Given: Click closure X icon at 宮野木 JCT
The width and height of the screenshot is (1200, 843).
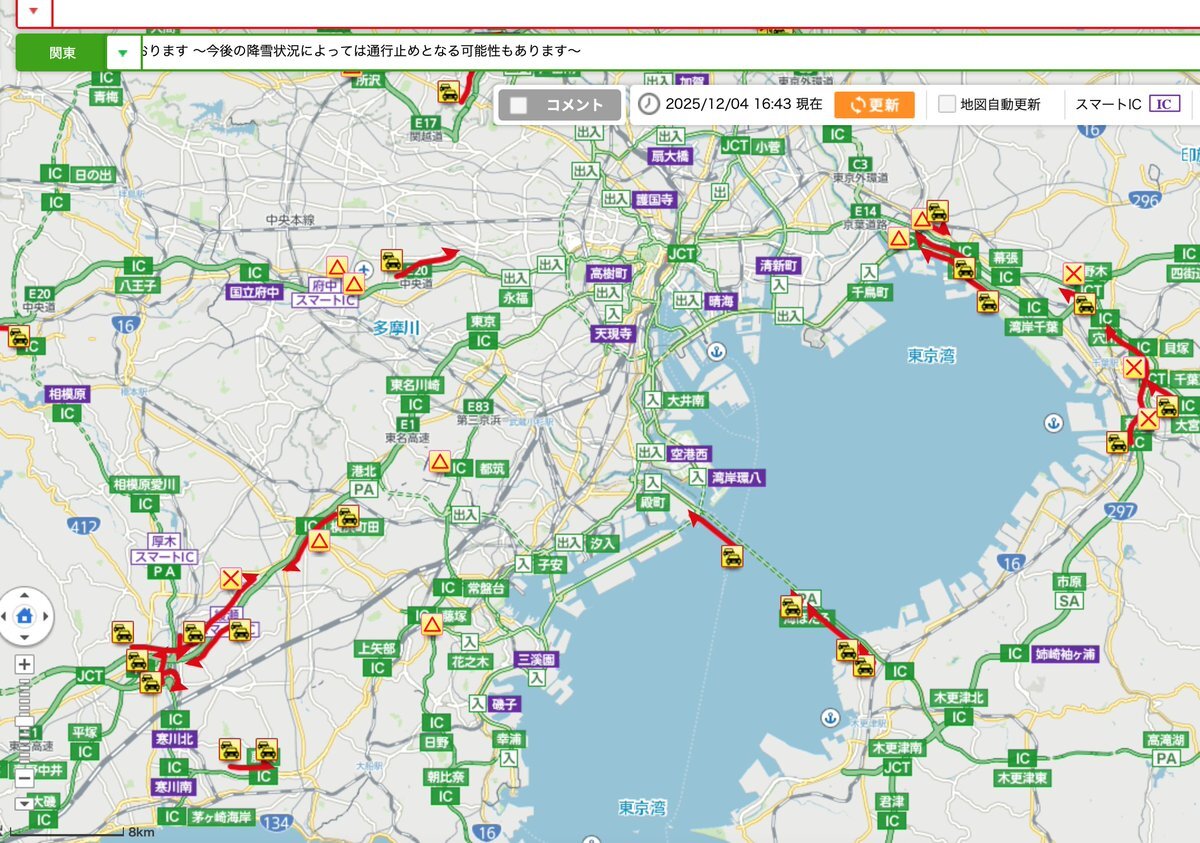Looking at the screenshot, I should [x=1073, y=273].
